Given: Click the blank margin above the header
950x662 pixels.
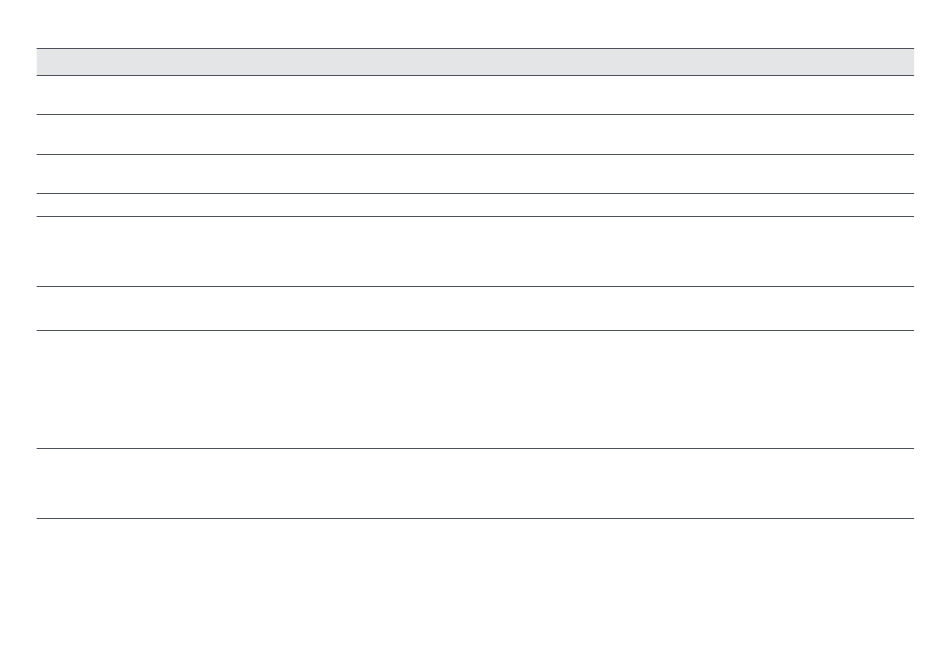Looking at the screenshot, I should 475,24.
